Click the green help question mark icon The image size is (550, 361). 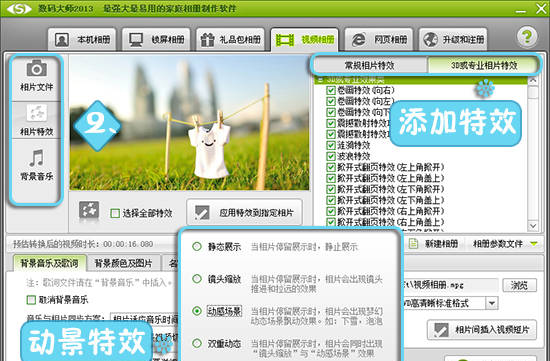pyautogui.click(x=527, y=36)
